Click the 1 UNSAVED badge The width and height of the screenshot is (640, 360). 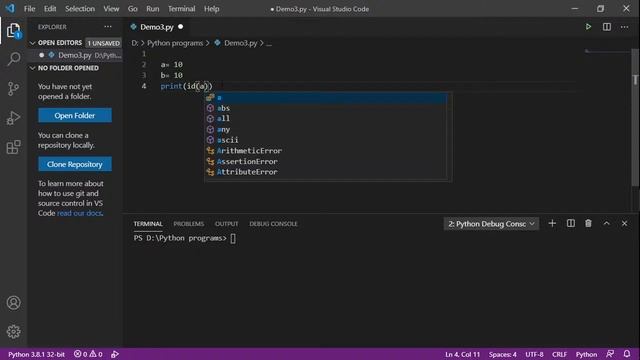coord(104,43)
